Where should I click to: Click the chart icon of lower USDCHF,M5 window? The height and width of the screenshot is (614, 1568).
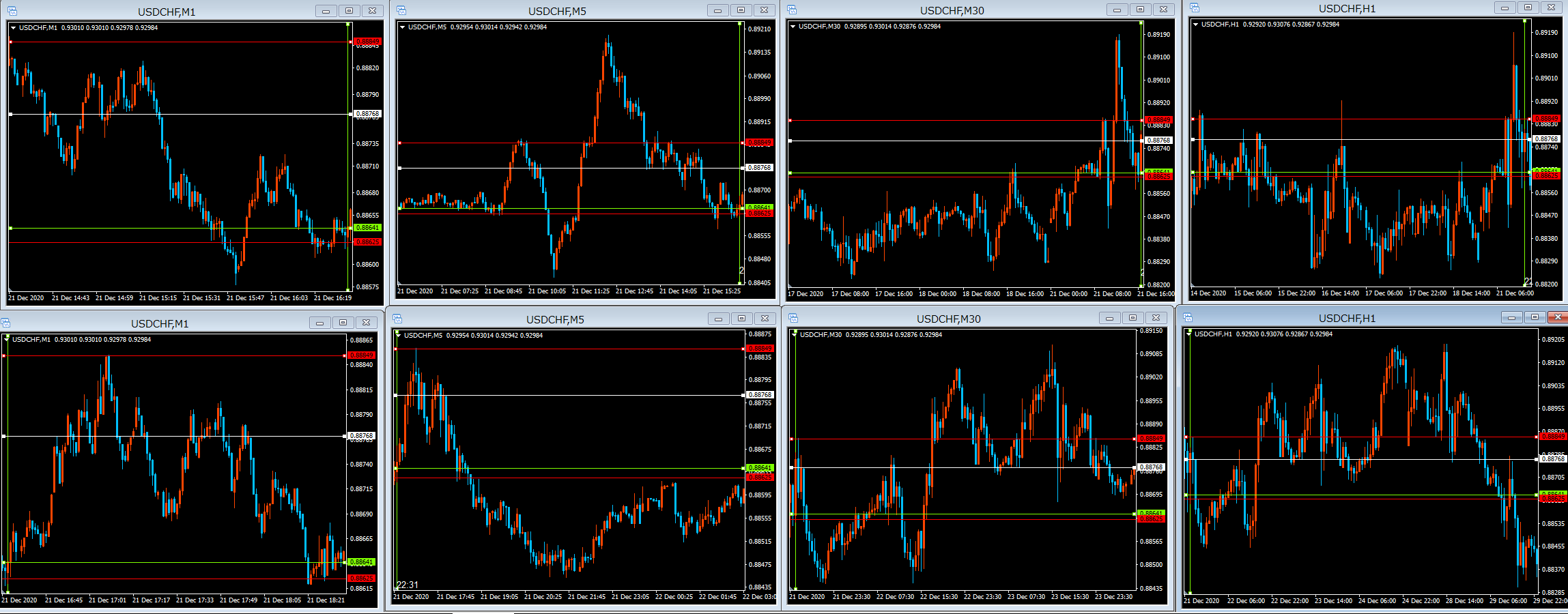click(397, 319)
